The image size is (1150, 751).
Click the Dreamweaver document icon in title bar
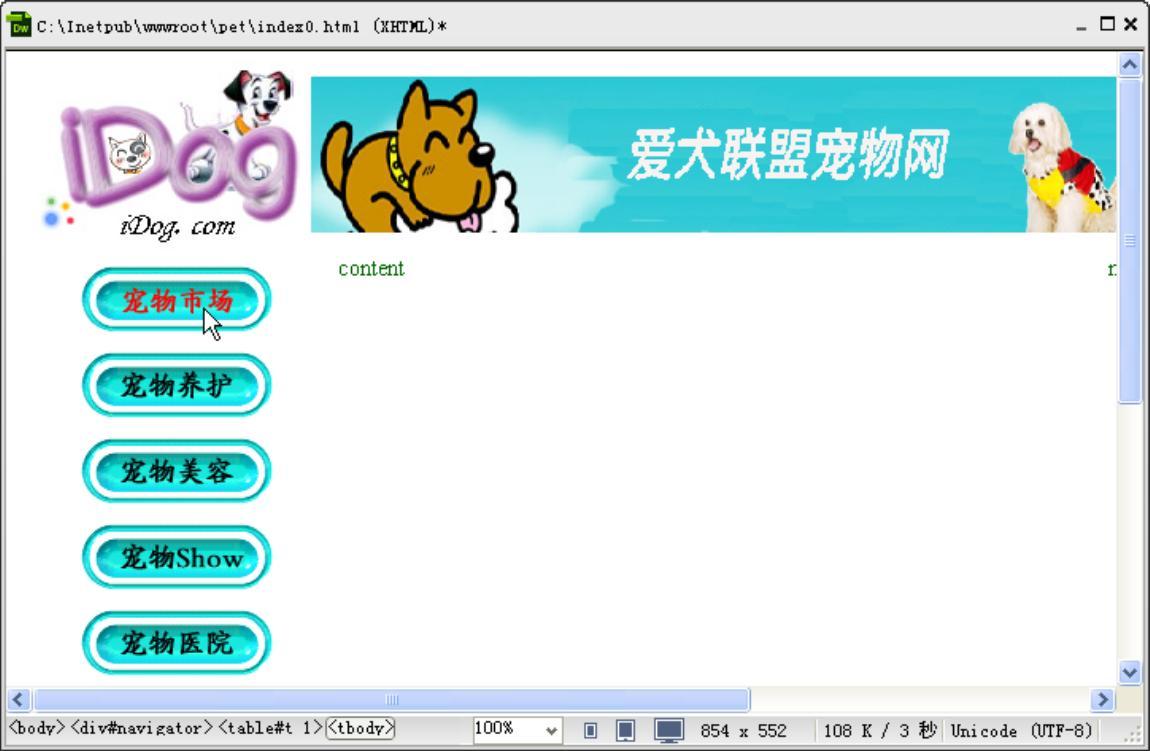(19, 25)
